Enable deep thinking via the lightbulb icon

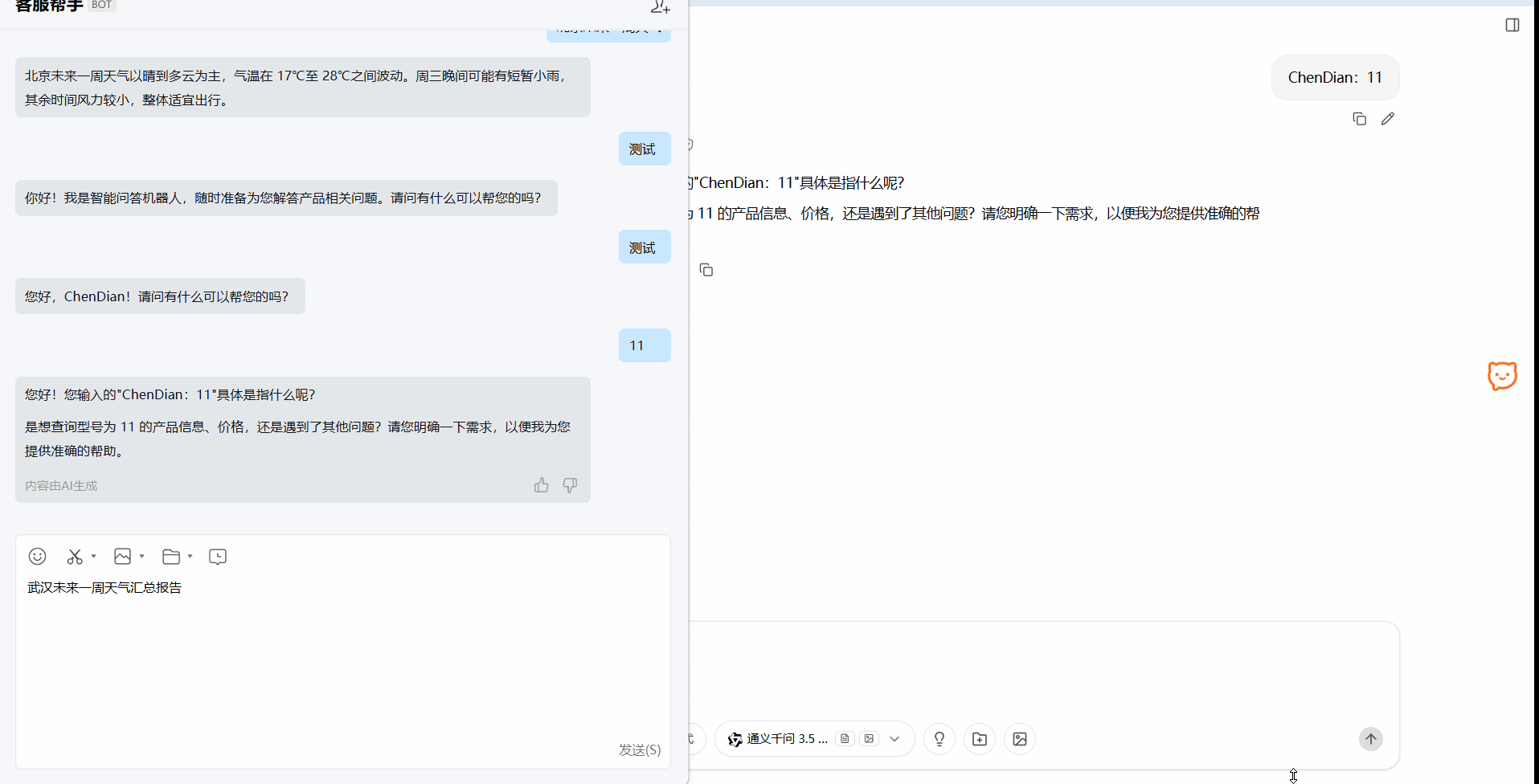tap(939, 738)
